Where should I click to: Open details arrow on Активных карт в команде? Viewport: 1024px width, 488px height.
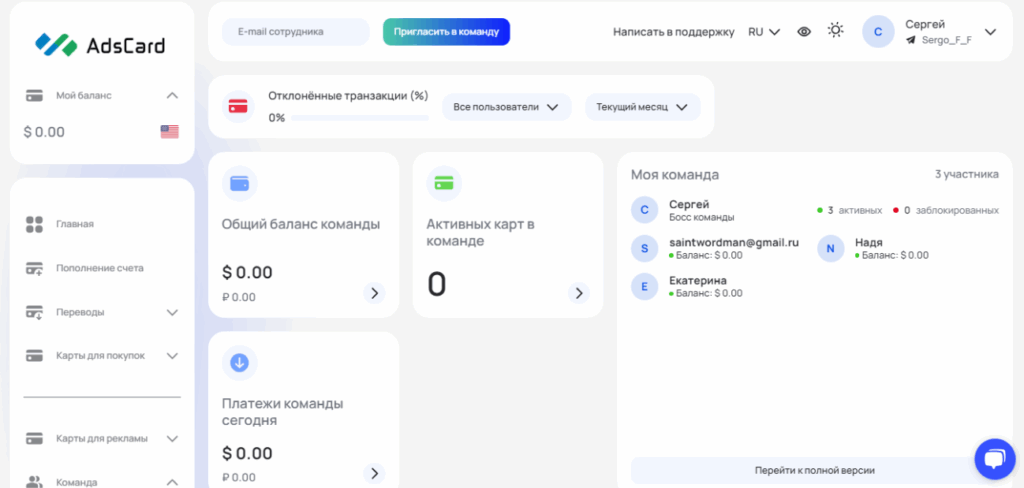(x=579, y=293)
